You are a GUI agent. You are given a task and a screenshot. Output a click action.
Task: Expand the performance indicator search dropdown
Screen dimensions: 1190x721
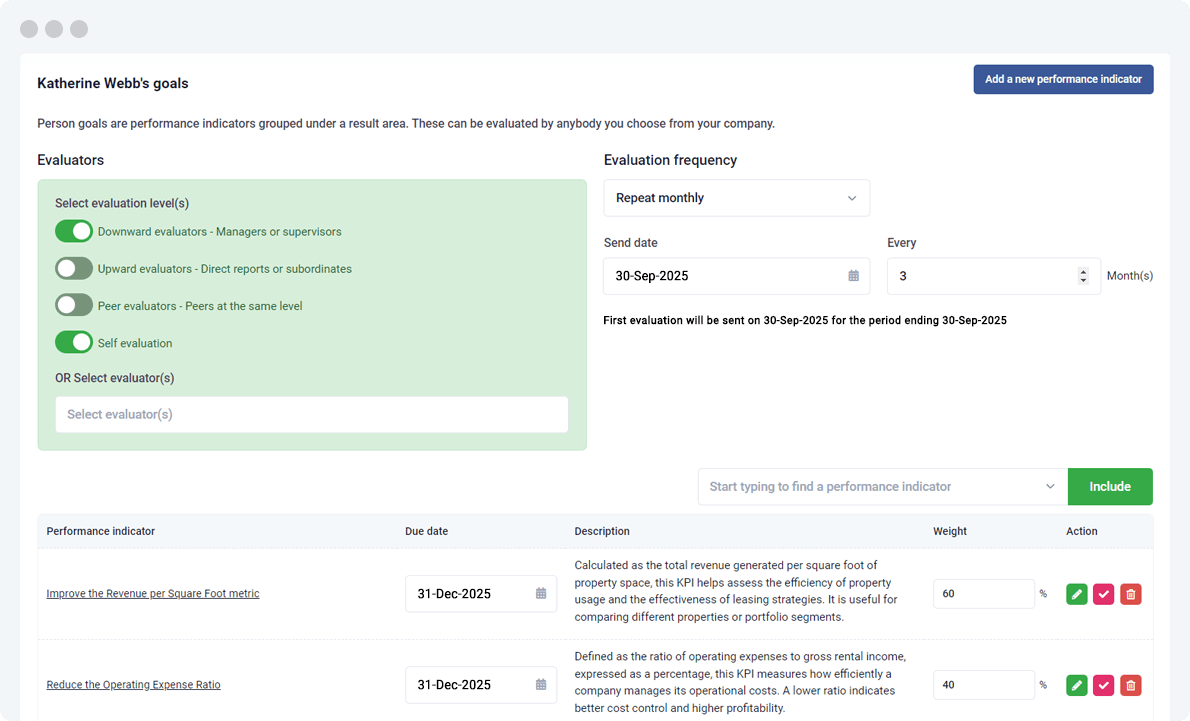(x=1050, y=487)
